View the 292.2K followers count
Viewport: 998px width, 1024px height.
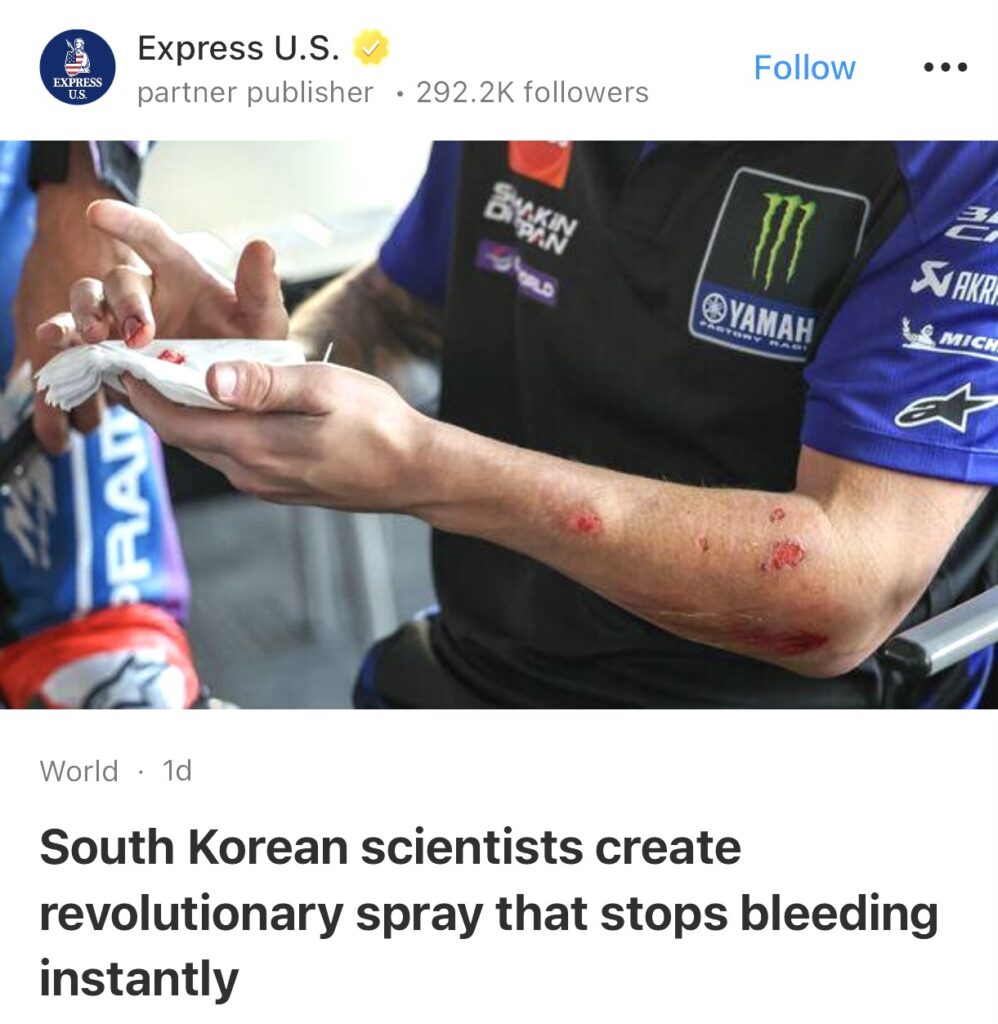pyautogui.click(x=532, y=93)
